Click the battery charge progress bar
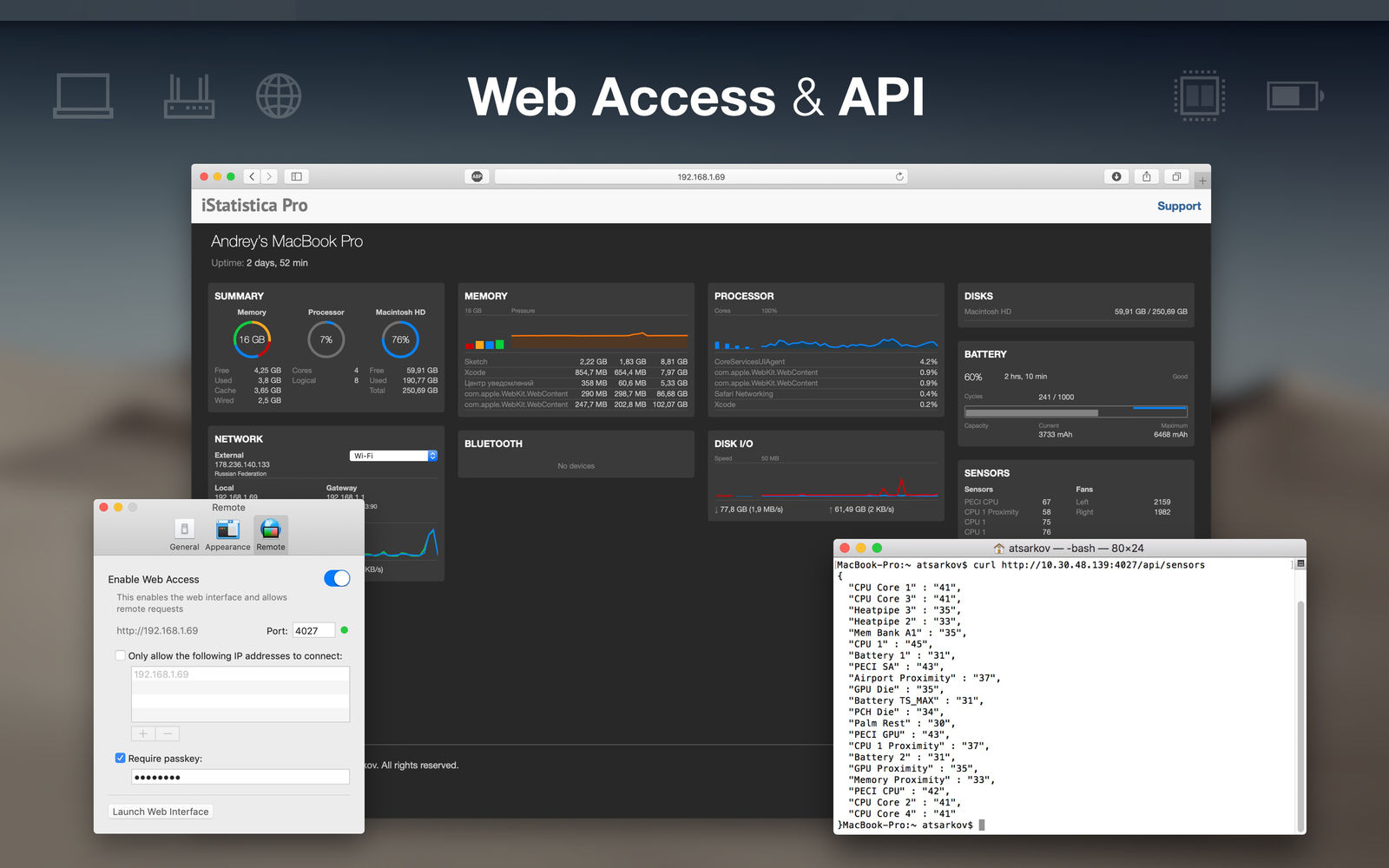This screenshot has width=1389, height=868. coord(1076,412)
